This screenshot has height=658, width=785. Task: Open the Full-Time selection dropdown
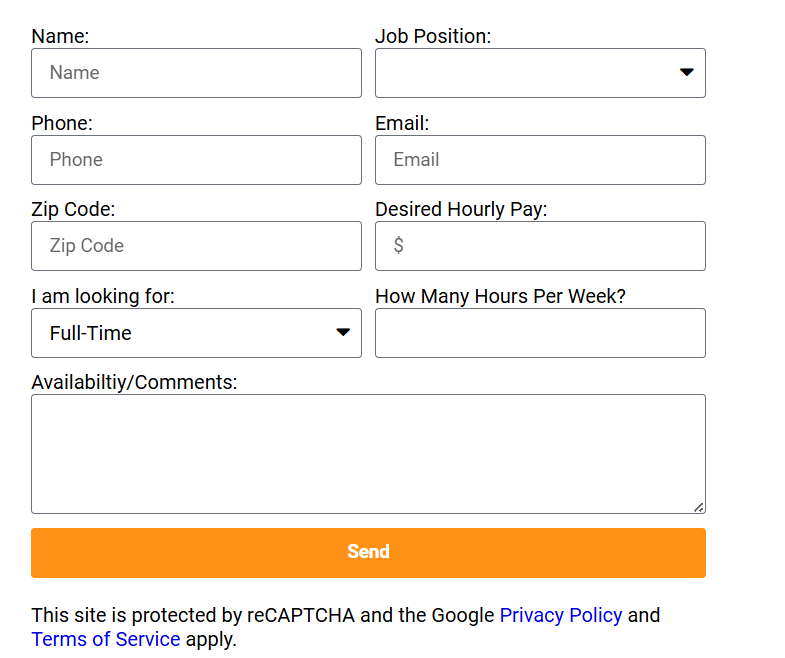click(196, 333)
